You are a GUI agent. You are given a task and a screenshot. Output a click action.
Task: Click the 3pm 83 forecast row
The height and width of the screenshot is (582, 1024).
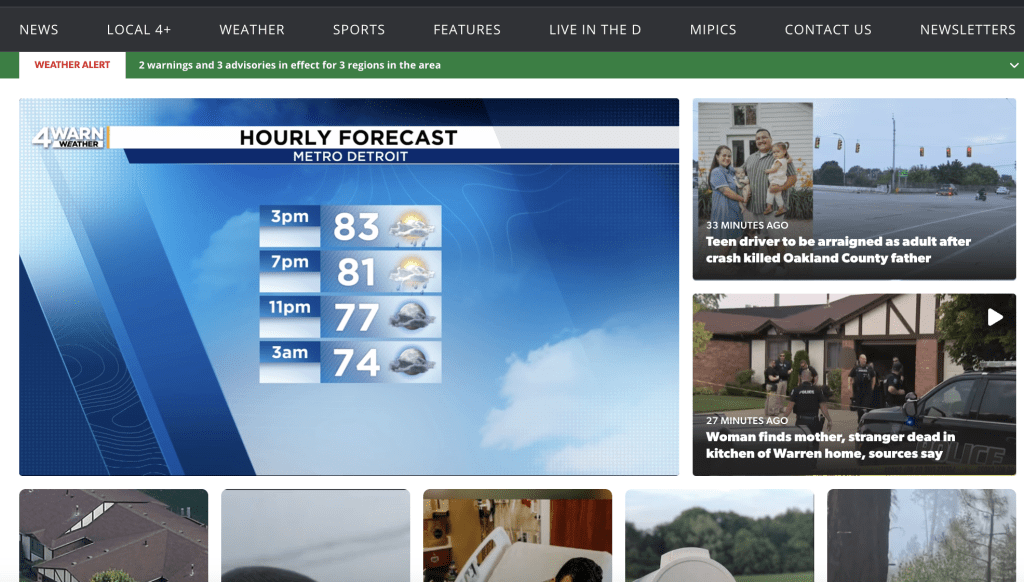click(x=350, y=226)
